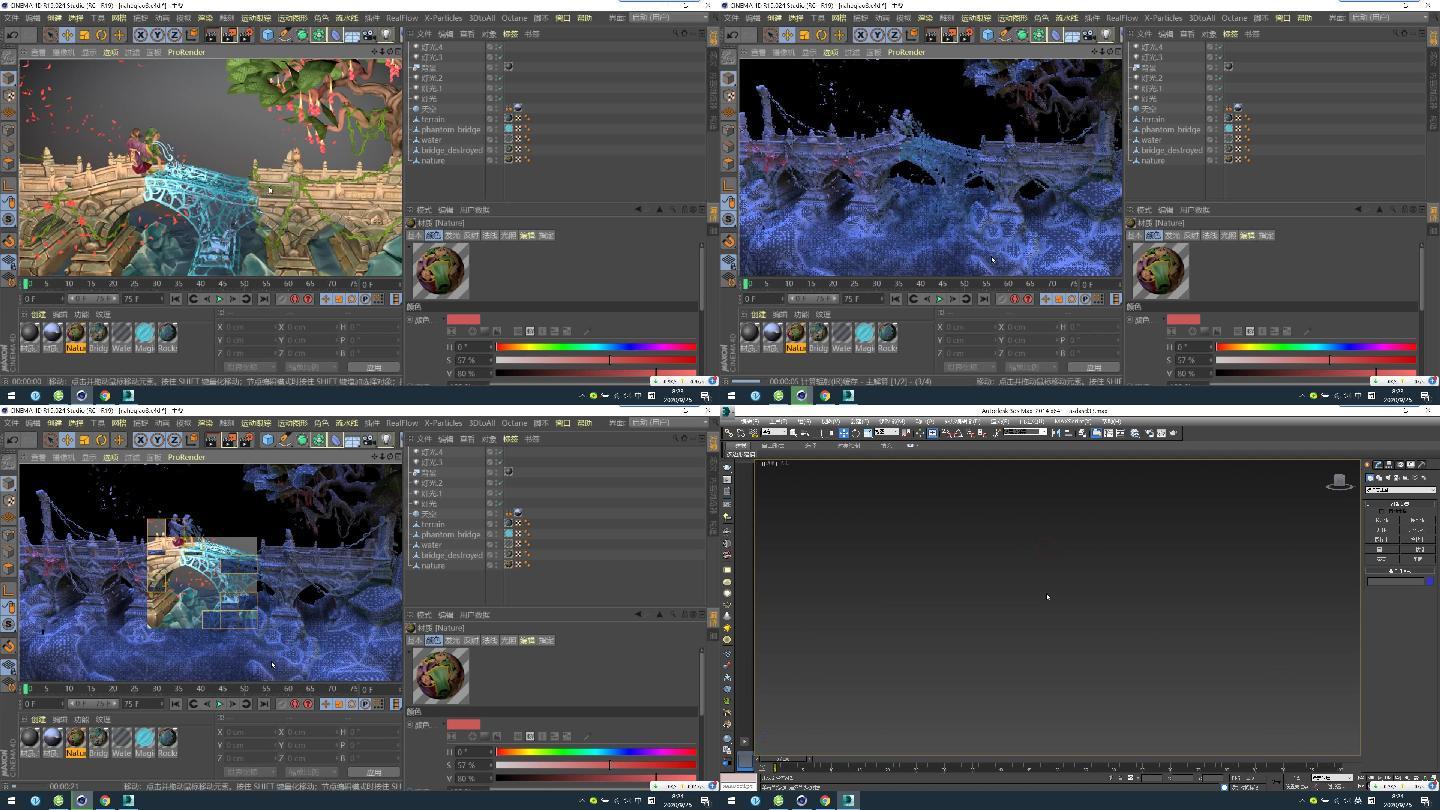Click Render View icon in top-left Cinema 4D
1440x810 pixels.
pos(212,35)
